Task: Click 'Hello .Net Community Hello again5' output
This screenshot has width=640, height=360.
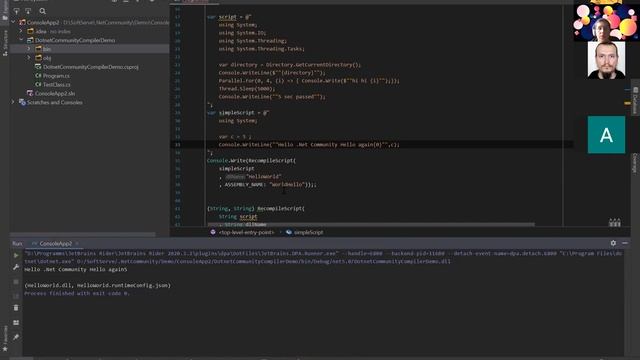Action: (x=76, y=269)
